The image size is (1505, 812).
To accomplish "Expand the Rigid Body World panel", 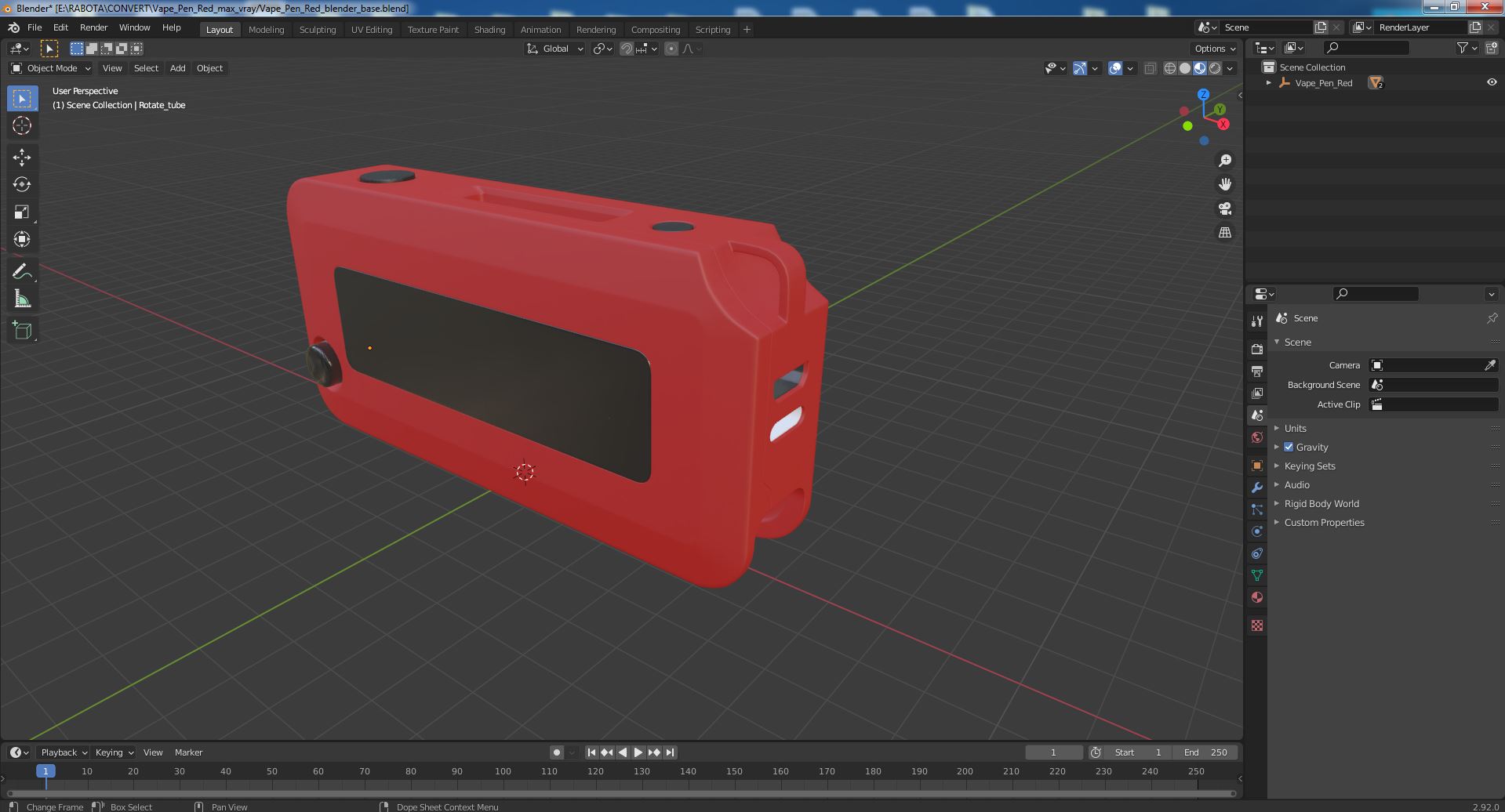I will (1321, 503).
